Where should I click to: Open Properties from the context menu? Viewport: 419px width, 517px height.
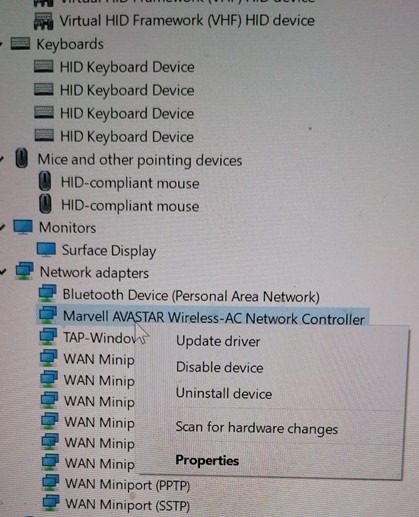pyautogui.click(x=207, y=460)
